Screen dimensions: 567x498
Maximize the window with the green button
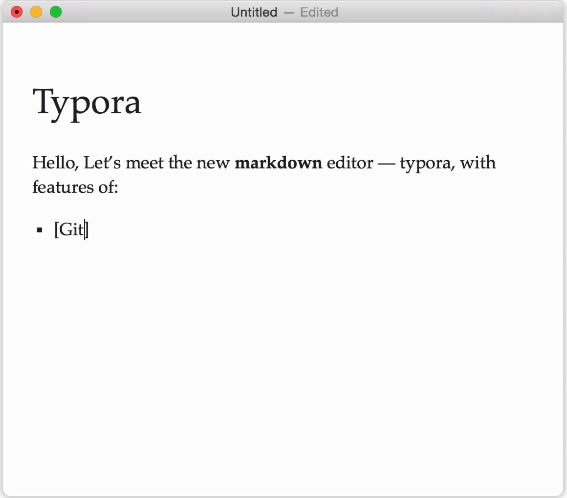[56, 12]
